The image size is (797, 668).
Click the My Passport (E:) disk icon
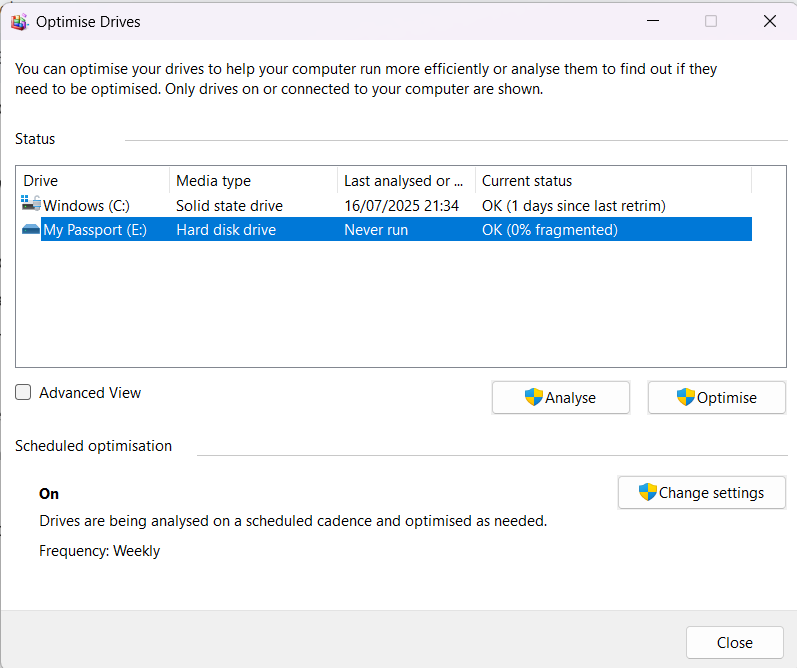coord(31,230)
